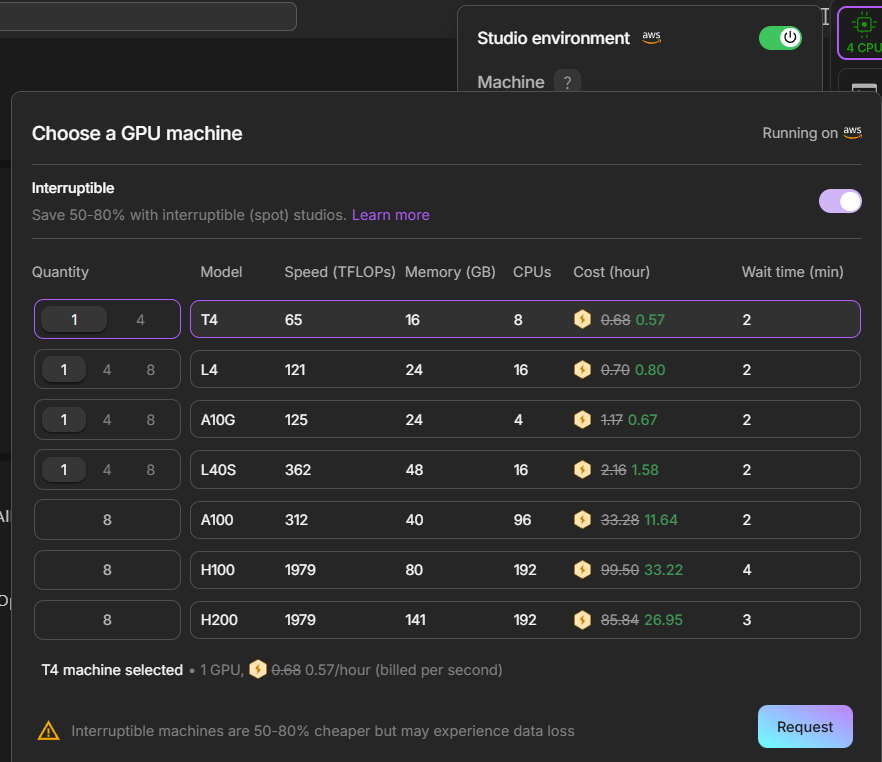Select the L40S machine row
Screen dimensions: 882x762
525,470
